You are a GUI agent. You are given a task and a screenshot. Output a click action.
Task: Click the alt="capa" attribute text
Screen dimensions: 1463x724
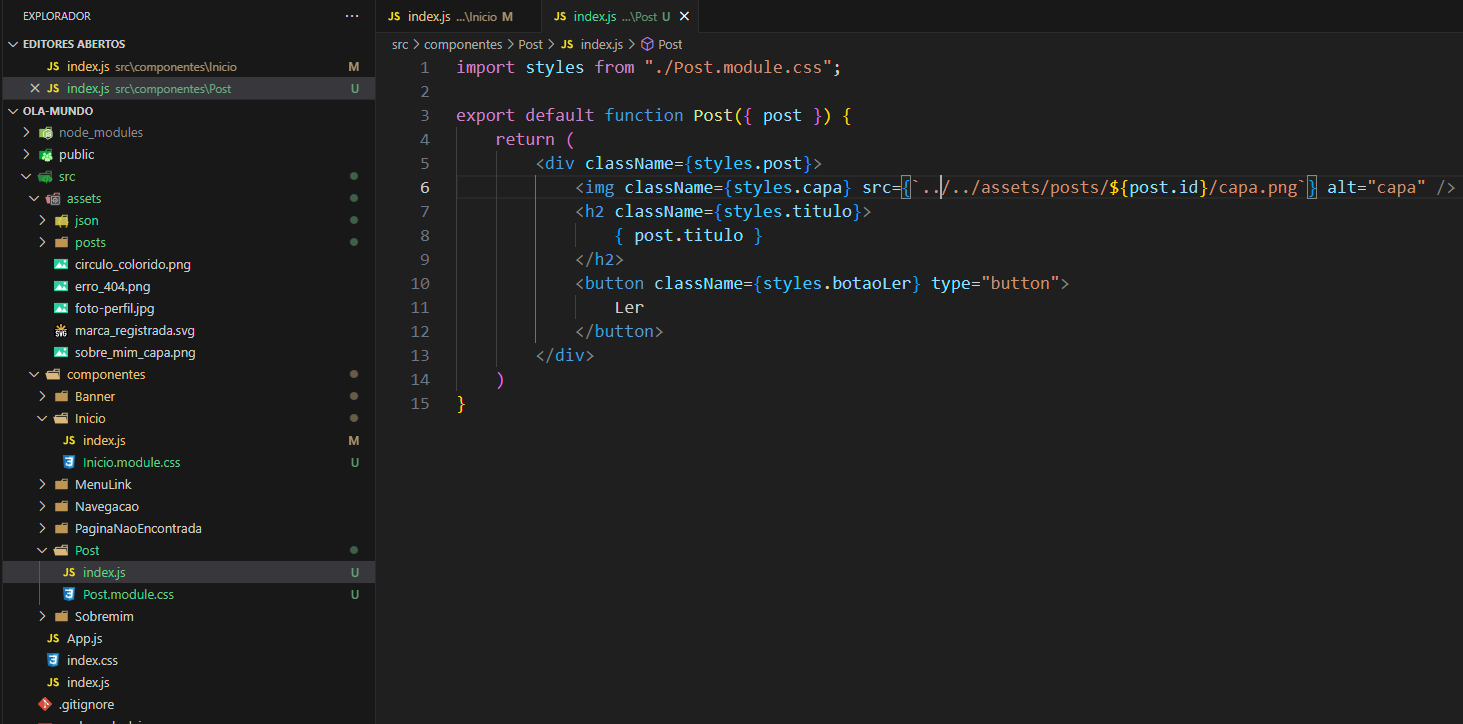pyautogui.click(x=1376, y=187)
